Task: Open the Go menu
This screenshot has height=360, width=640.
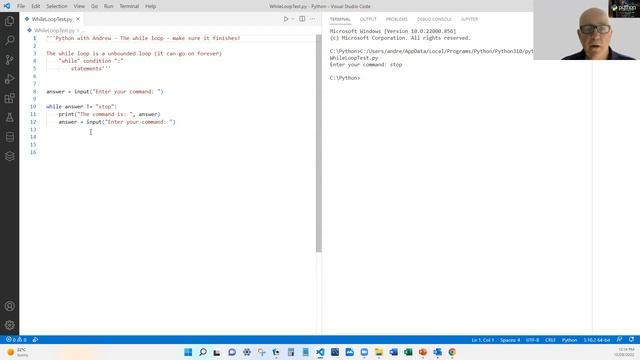Action: (94, 6)
